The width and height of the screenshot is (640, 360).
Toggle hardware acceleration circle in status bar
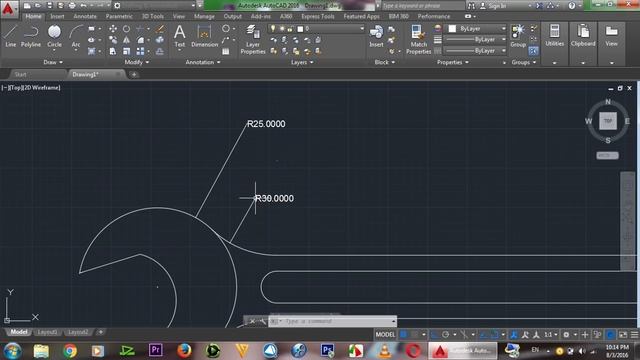[x=610, y=335]
